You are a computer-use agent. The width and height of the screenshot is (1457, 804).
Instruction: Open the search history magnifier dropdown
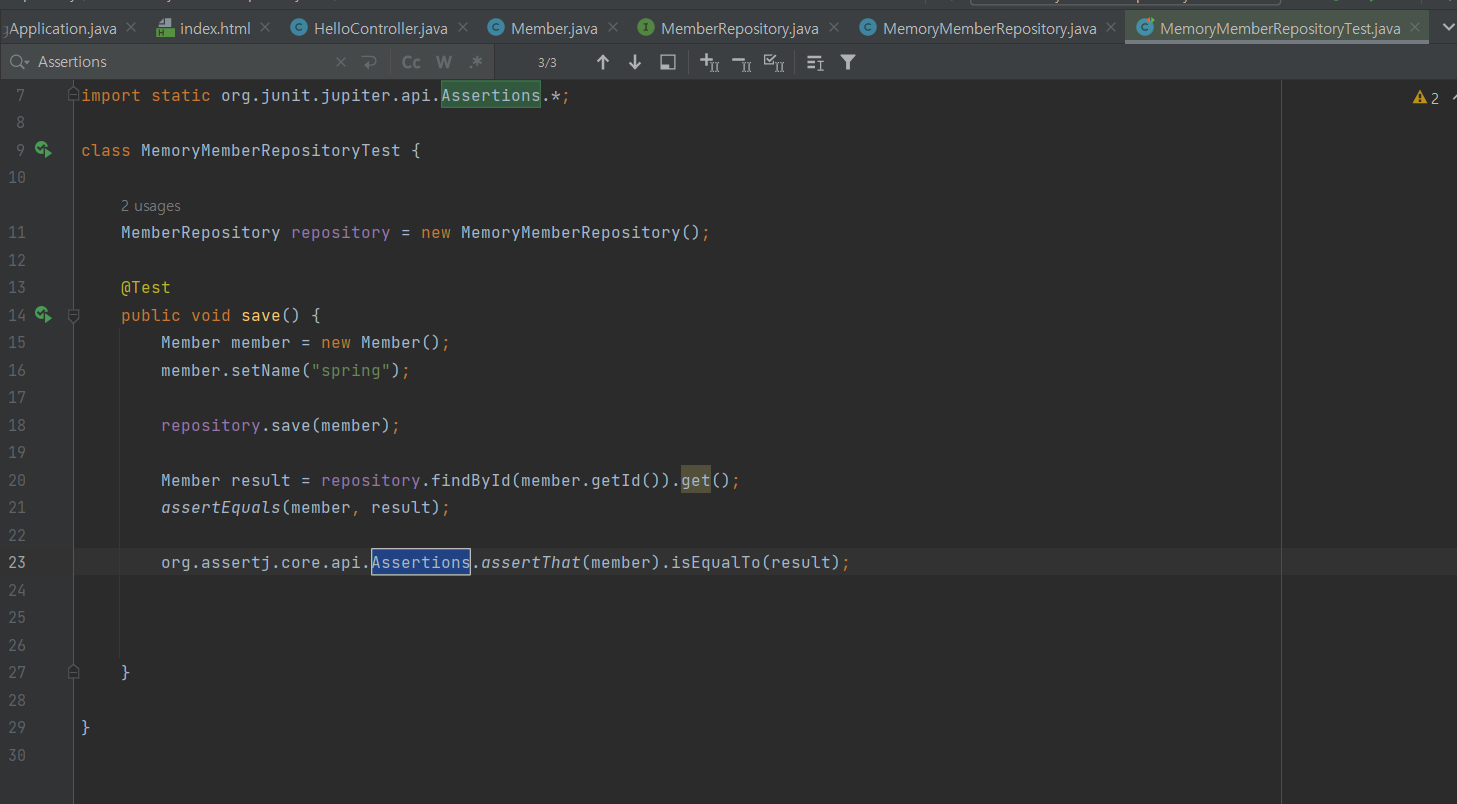click(20, 62)
